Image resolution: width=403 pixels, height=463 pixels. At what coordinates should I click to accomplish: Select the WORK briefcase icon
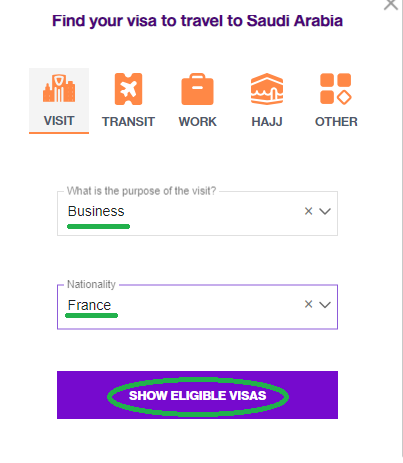point(197,89)
